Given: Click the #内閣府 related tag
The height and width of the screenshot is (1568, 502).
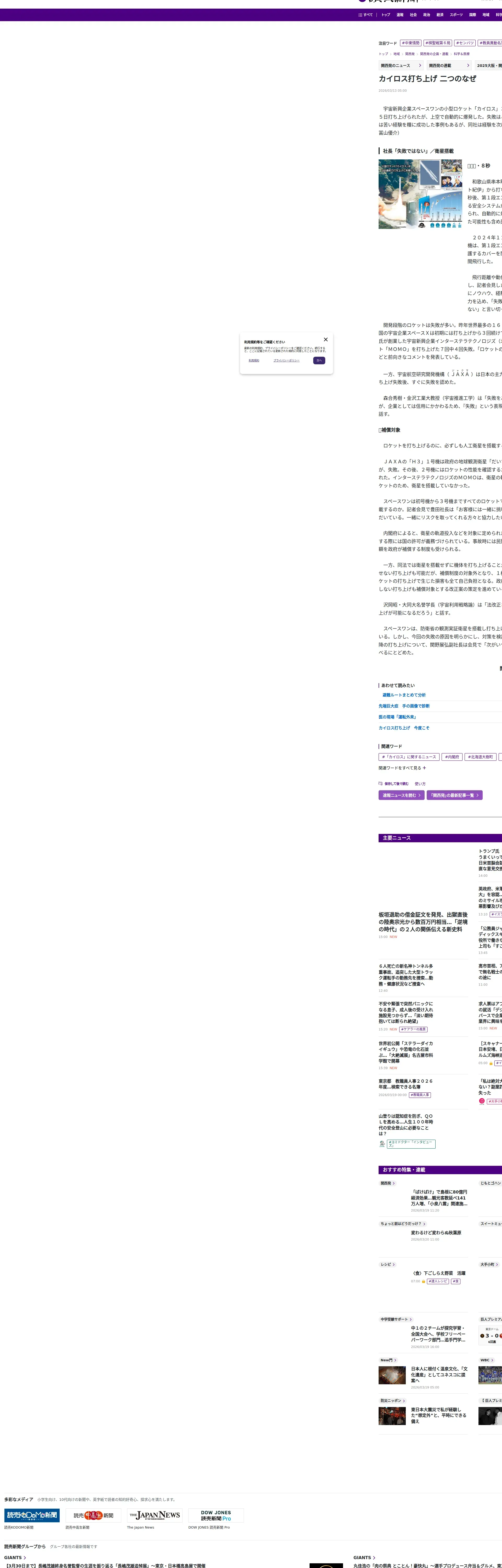Looking at the screenshot, I should tap(452, 757).
